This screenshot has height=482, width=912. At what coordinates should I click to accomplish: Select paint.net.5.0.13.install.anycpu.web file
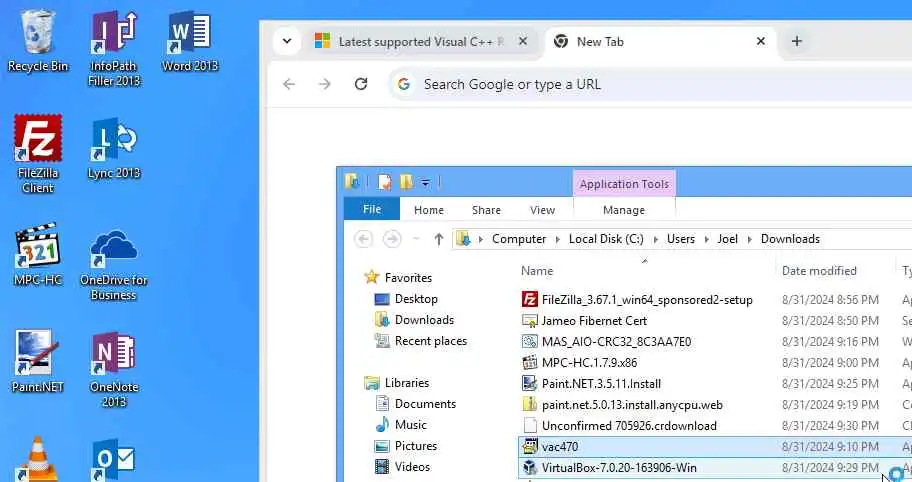coord(632,405)
